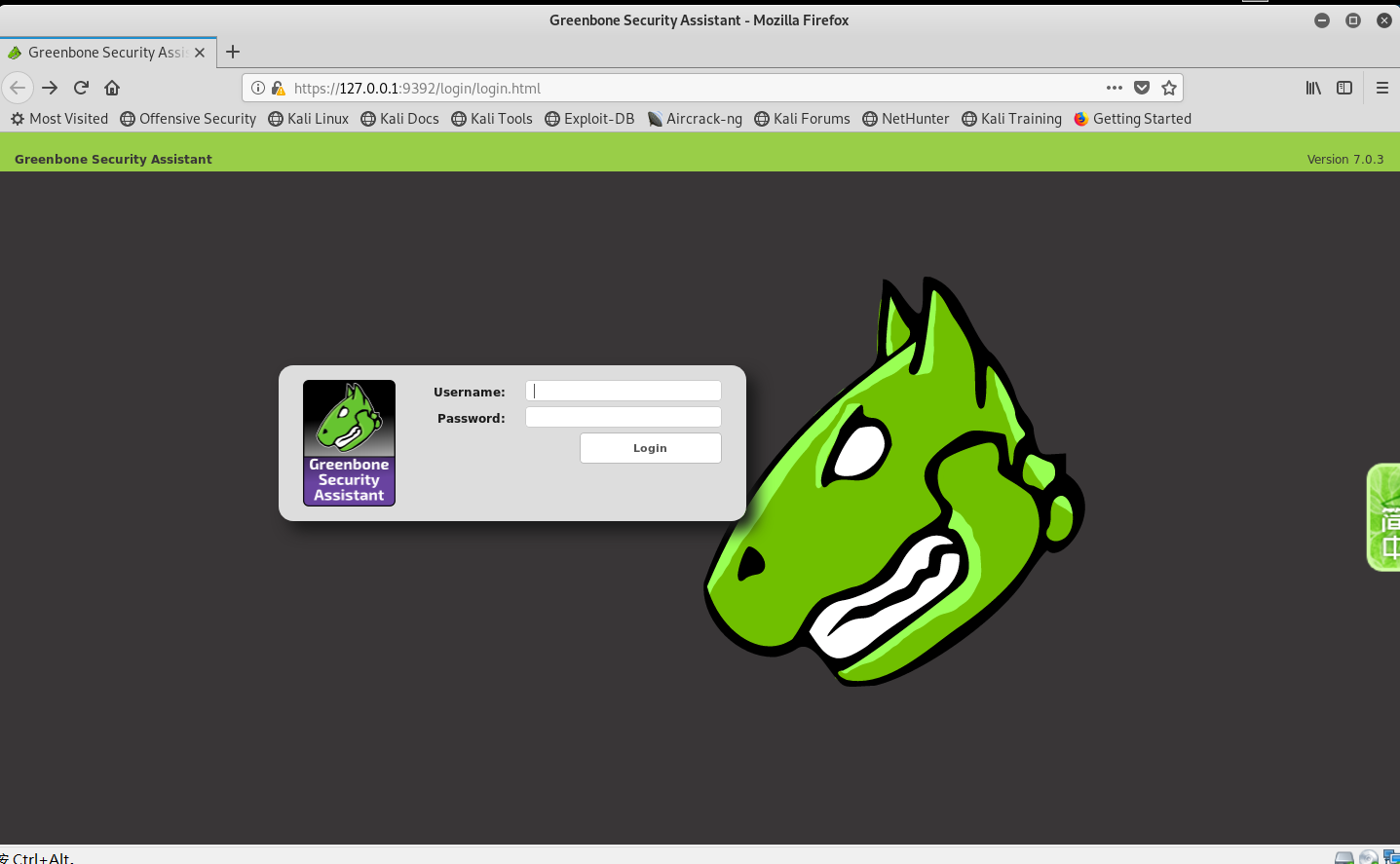Click the large green Greenbone mascot image
Screen dimensions: 1400x864
894,482
